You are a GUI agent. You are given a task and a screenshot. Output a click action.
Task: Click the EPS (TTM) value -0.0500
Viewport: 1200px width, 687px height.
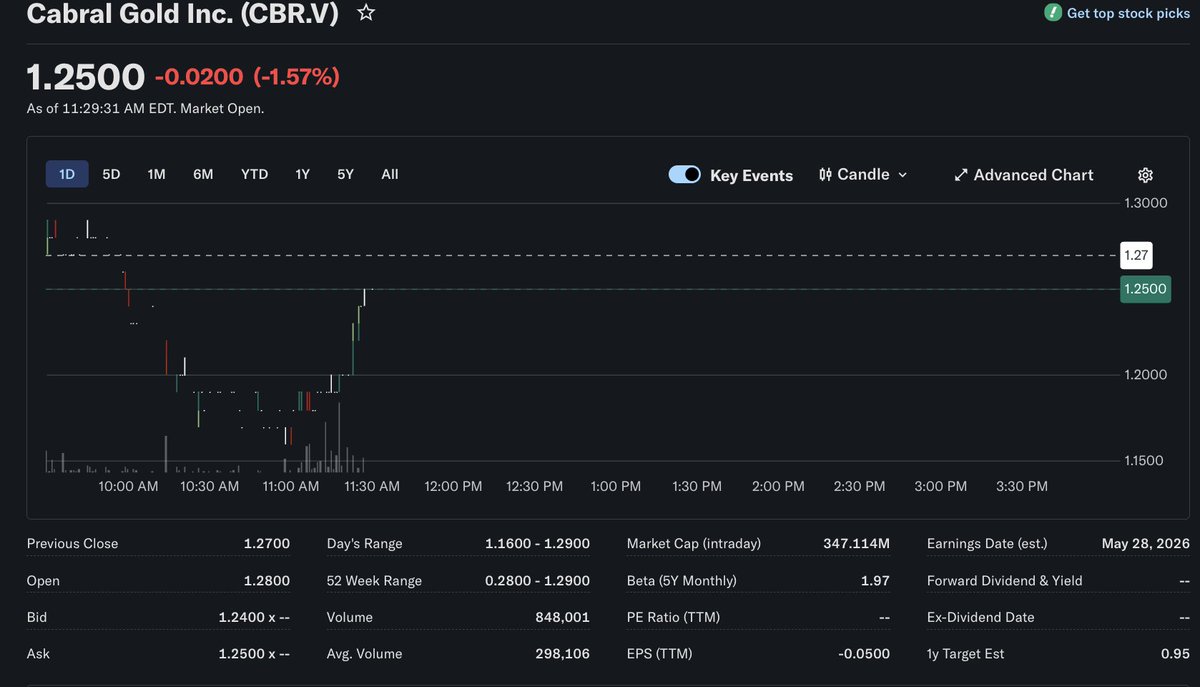(x=864, y=654)
